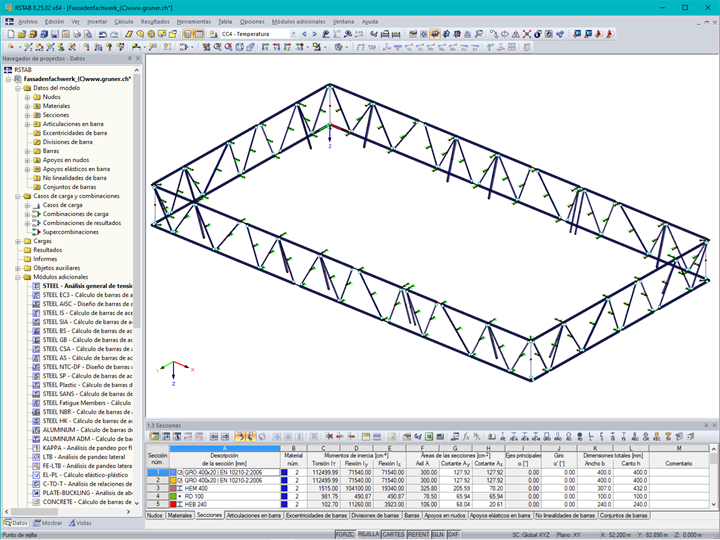Image resolution: width=720 pixels, height=540 pixels.
Task: Click the view in Y direction icon
Action: tap(276, 47)
